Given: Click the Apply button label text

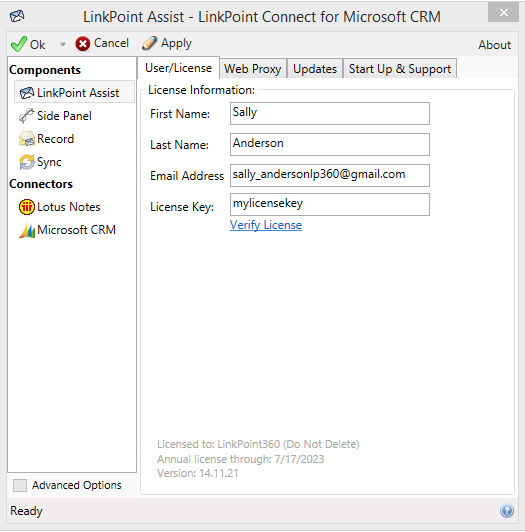Looking at the screenshot, I should pyautogui.click(x=176, y=43).
